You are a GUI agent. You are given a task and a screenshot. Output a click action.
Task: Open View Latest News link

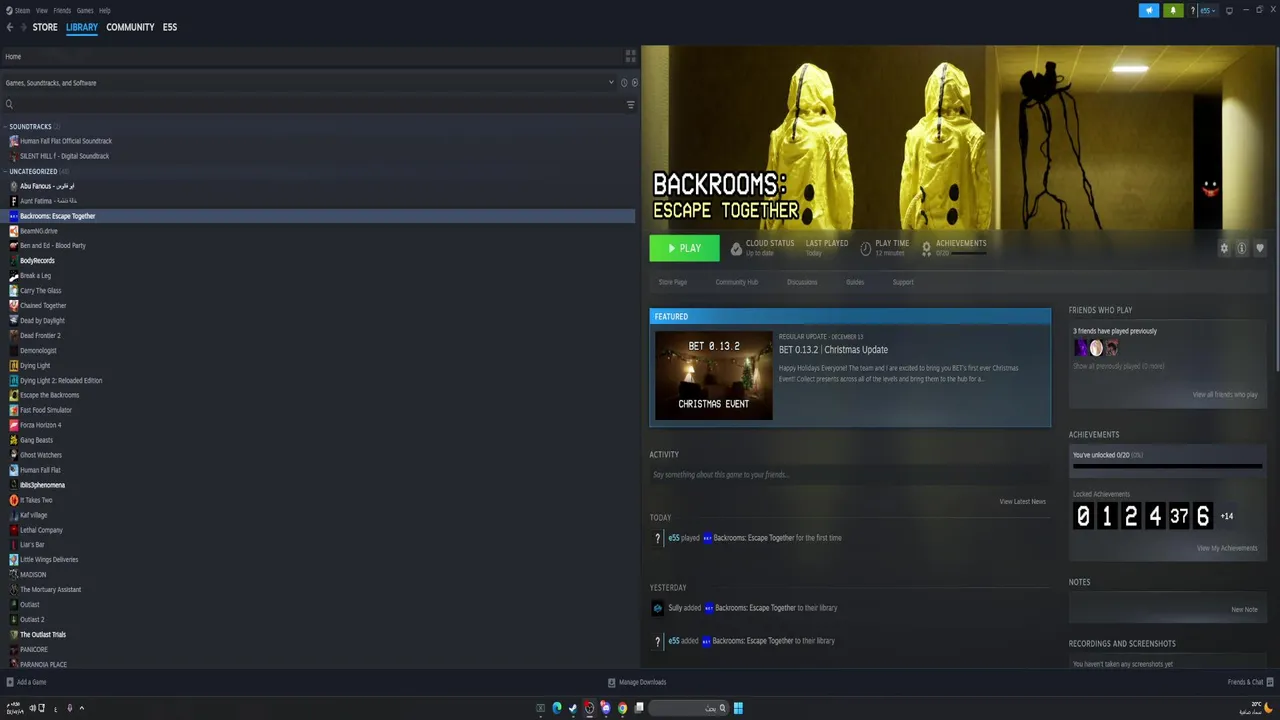[1022, 501]
